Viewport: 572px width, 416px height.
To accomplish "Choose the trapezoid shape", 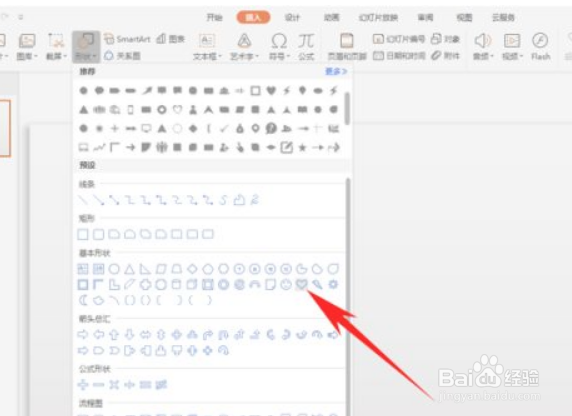I will click(177, 269).
